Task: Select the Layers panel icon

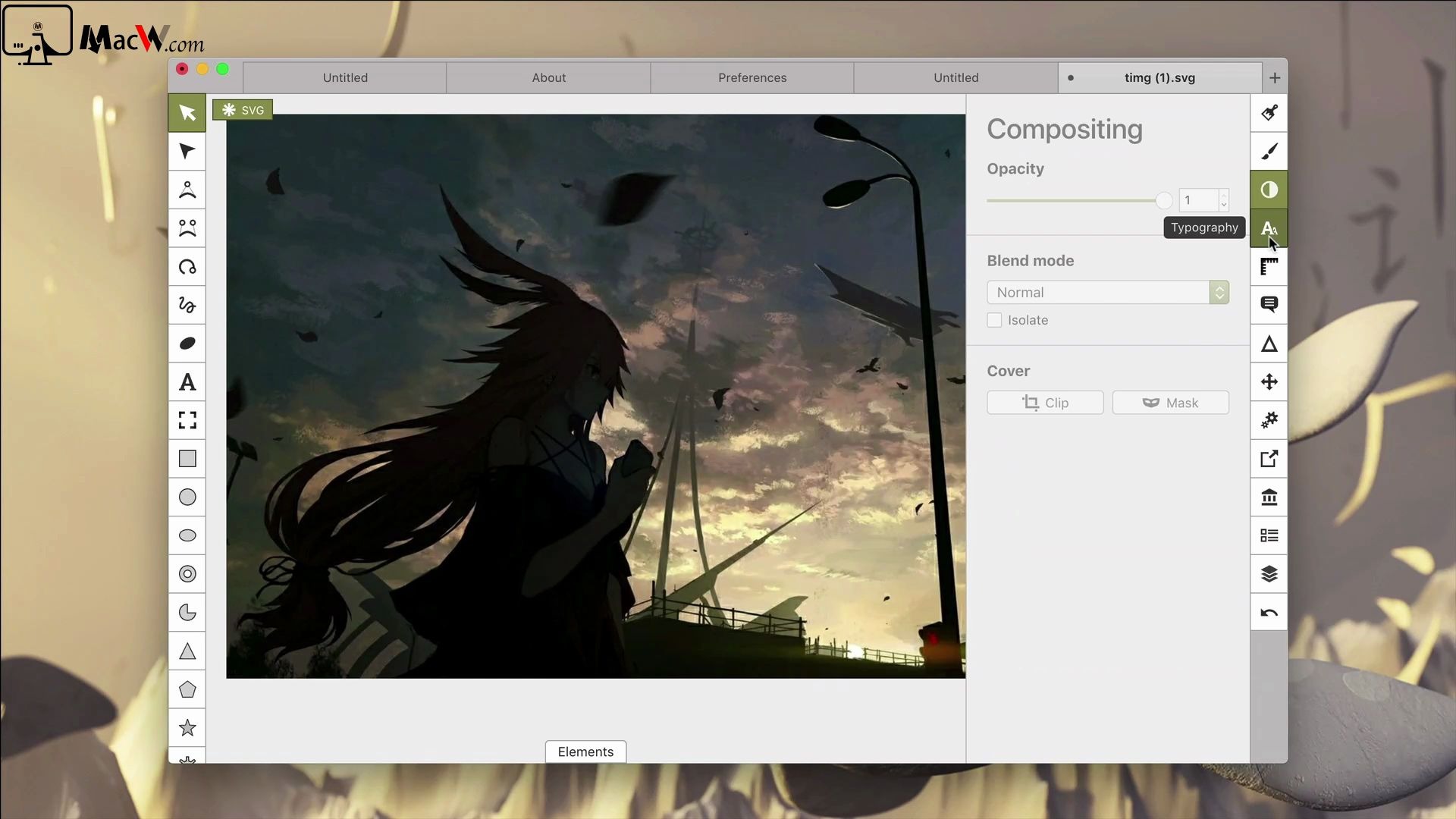Action: [1269, 574]
